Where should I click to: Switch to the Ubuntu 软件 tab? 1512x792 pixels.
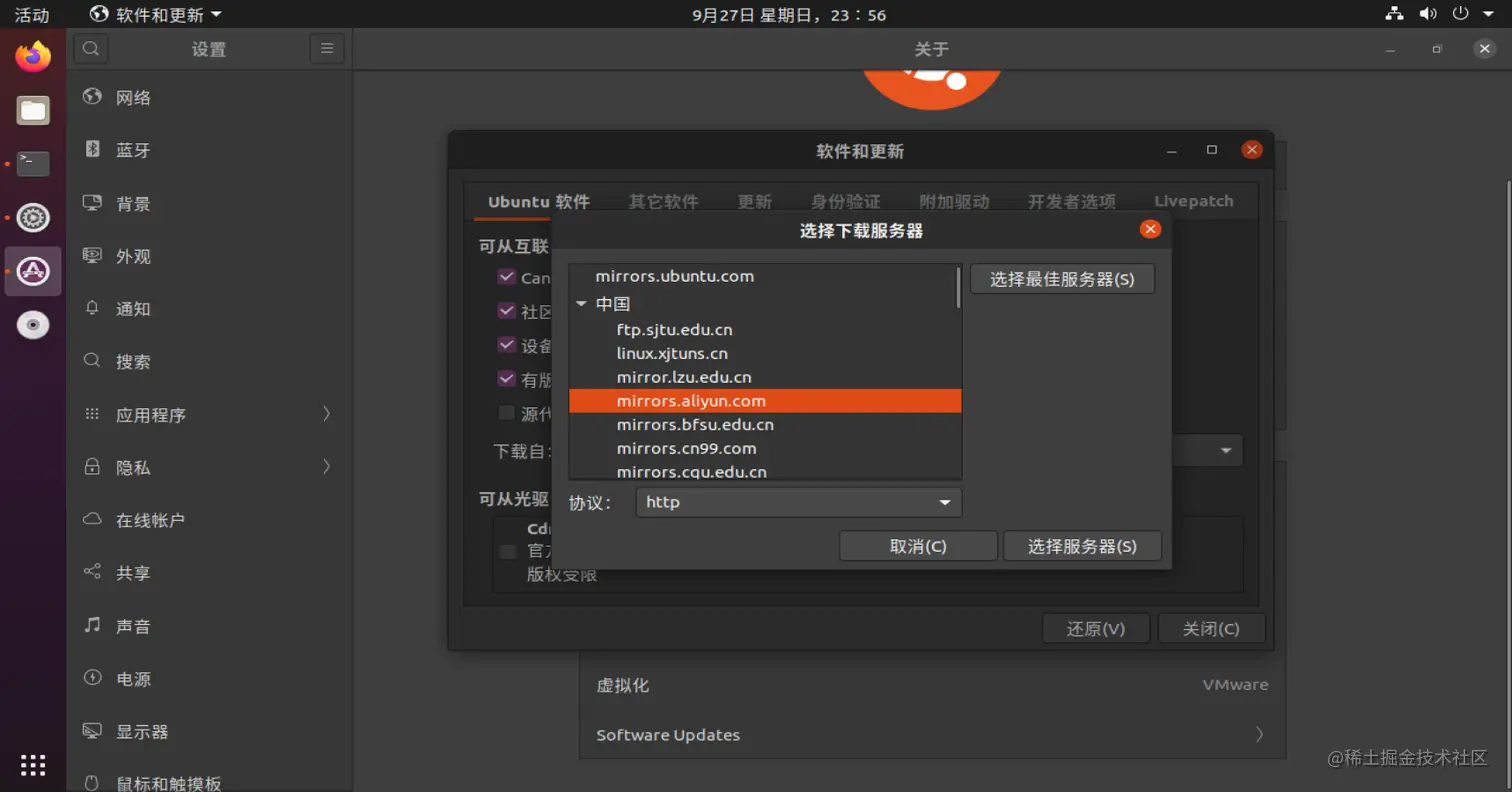coord(539,201)
